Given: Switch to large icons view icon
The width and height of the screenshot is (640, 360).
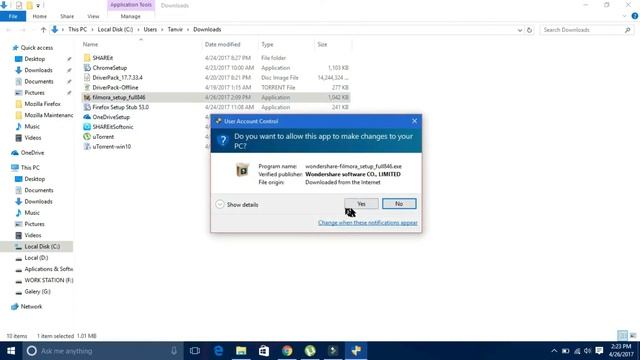Looking at the screenshot, I should [633, 336].
